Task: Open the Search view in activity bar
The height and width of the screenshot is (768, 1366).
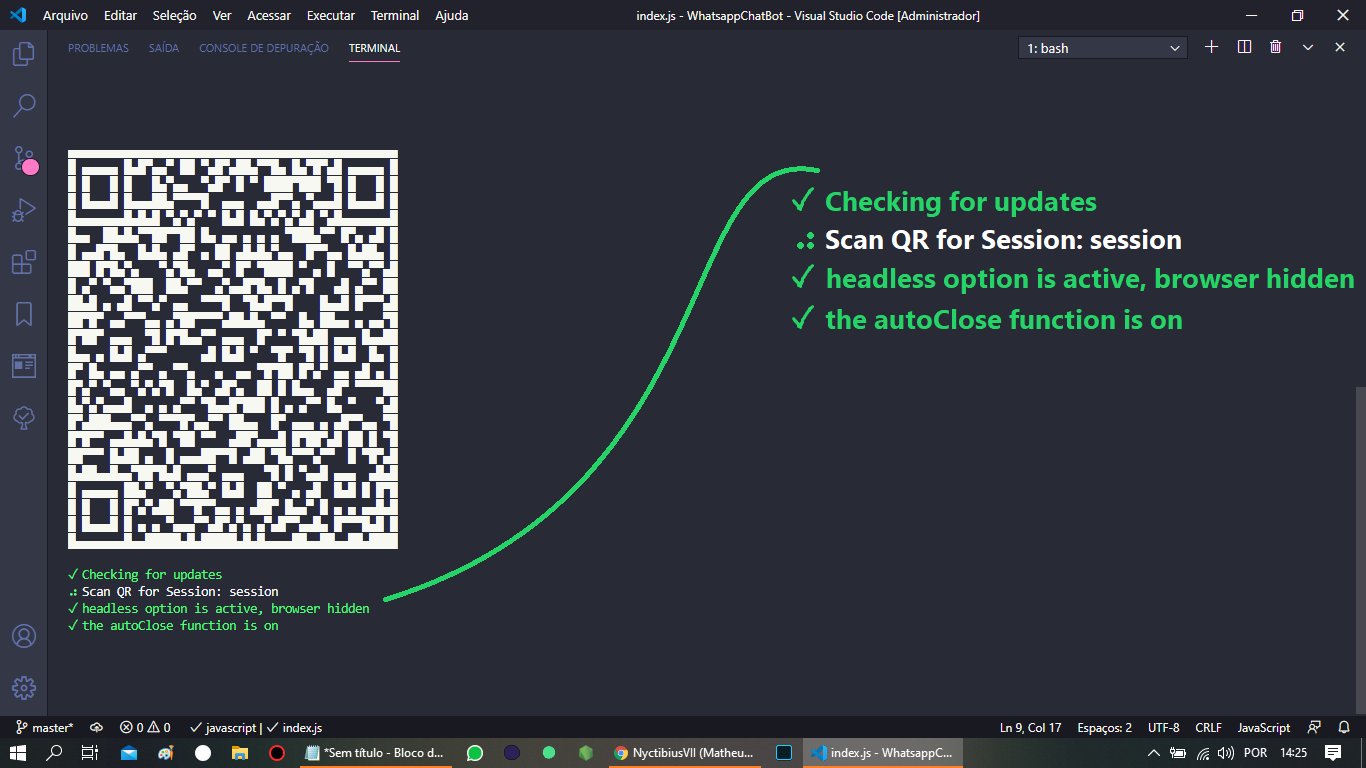Action: pos(24,105)
